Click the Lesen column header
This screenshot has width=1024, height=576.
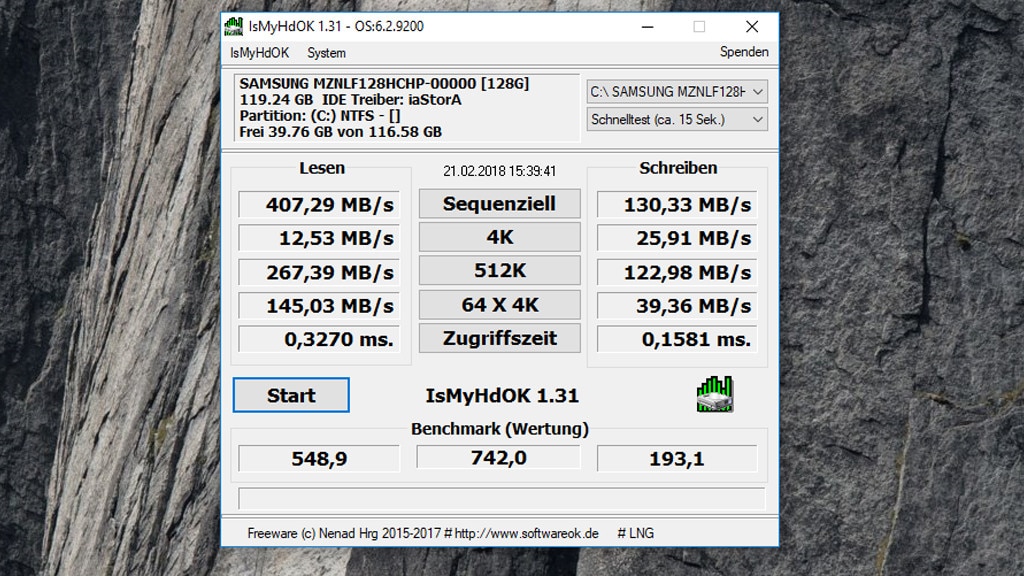[322, 168]
